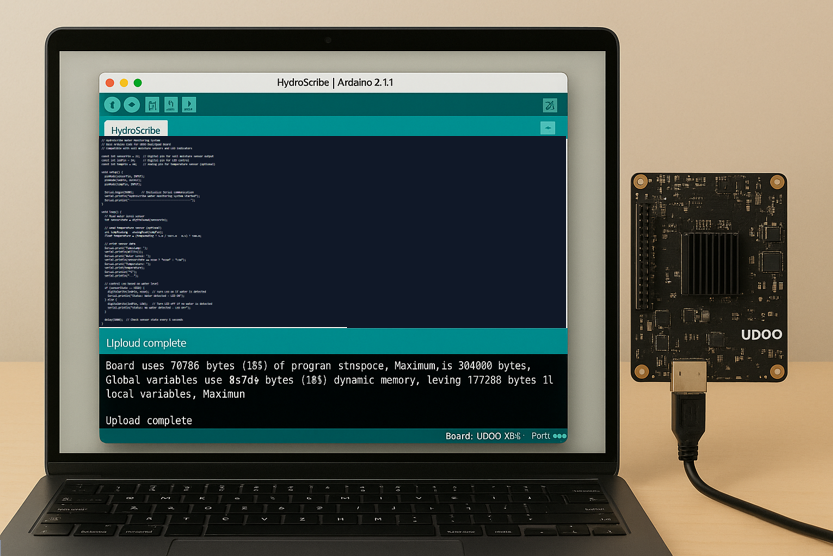Viewport: 833px width, 556px height.
Task: Create a new sketch with the document icon
Action: (152, 105)
